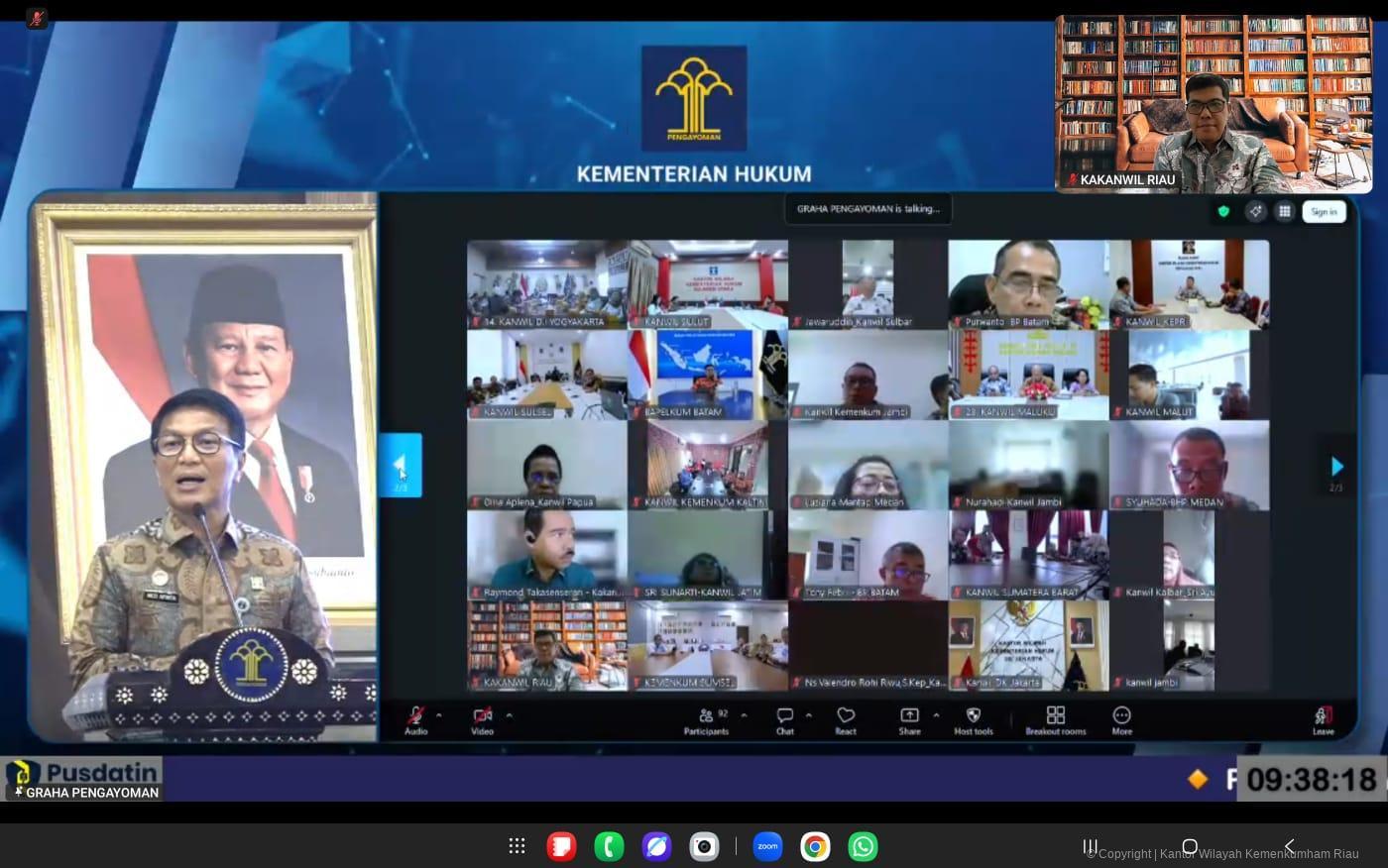
Task: Open the Chat panel
Action: (x=784, y=719)
